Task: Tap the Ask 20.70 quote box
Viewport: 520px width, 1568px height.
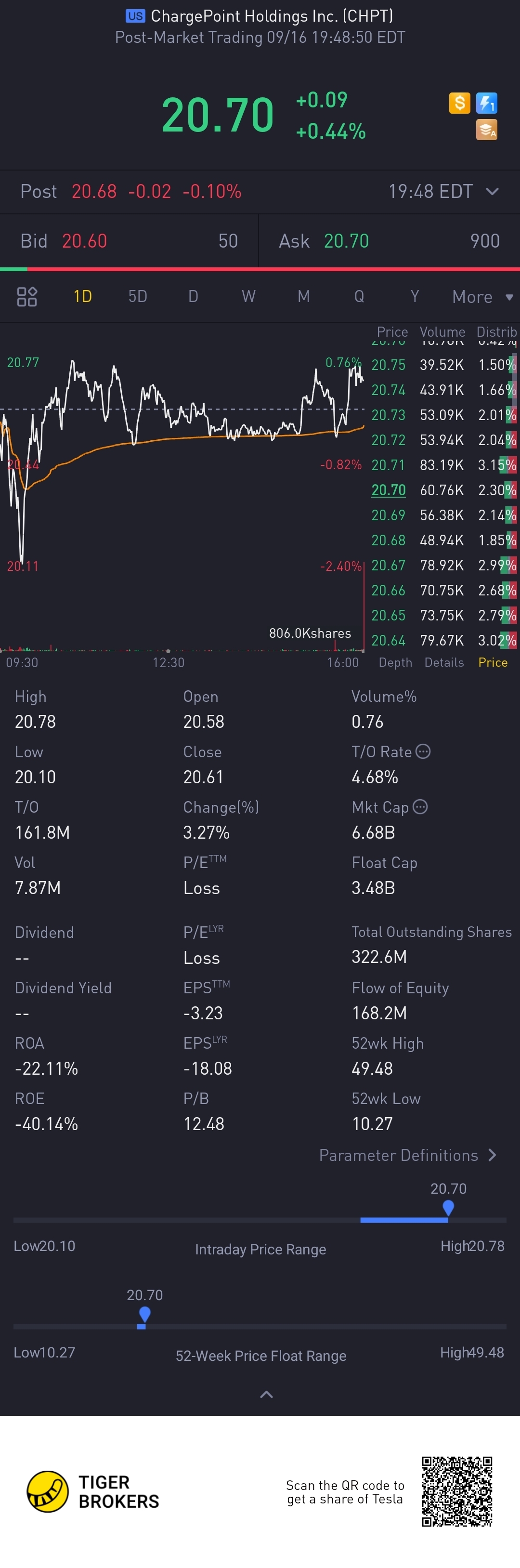Action: (x=389, y=241)
